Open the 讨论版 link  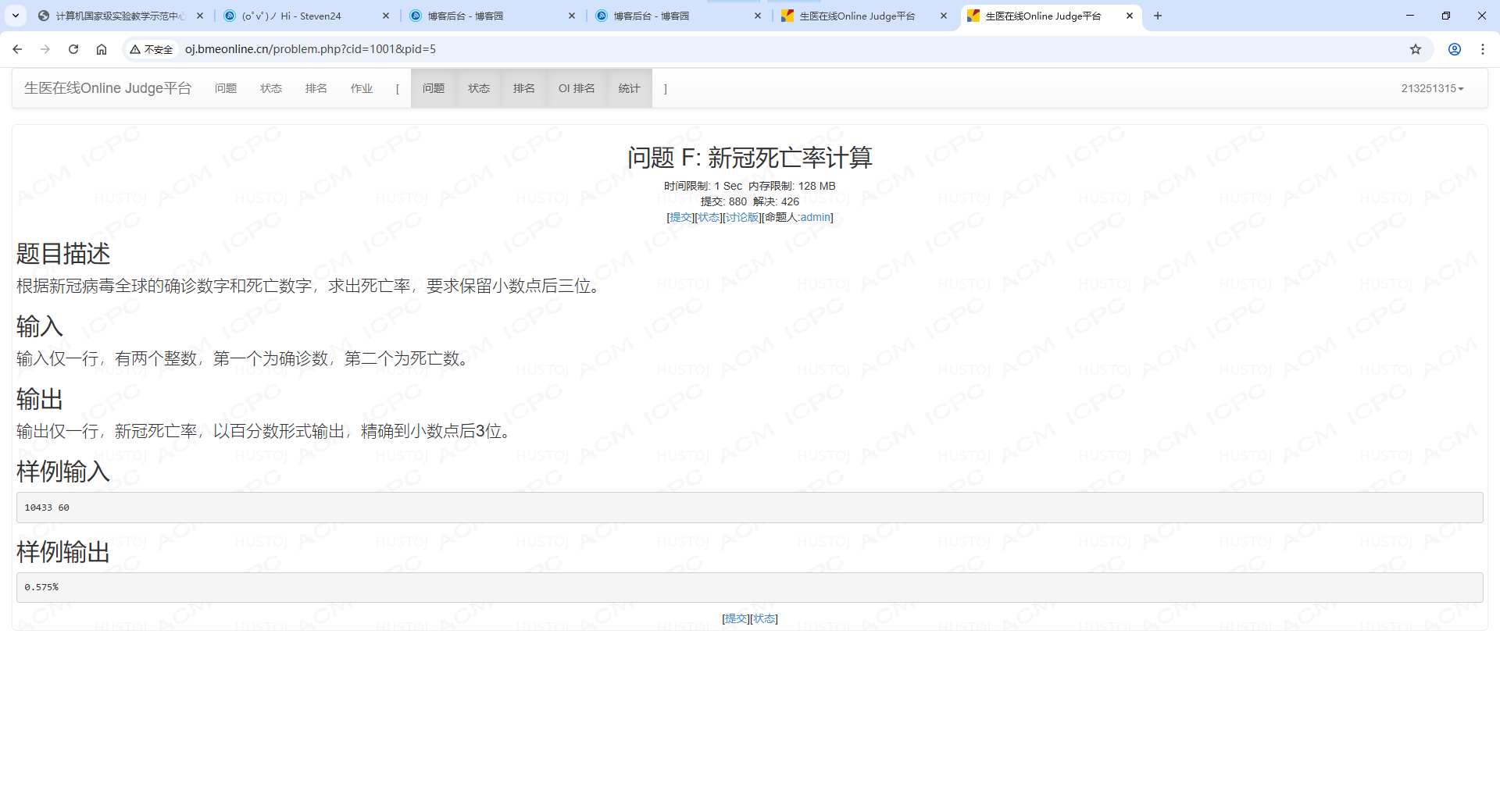pyautogui.click(x=742, y=217)
